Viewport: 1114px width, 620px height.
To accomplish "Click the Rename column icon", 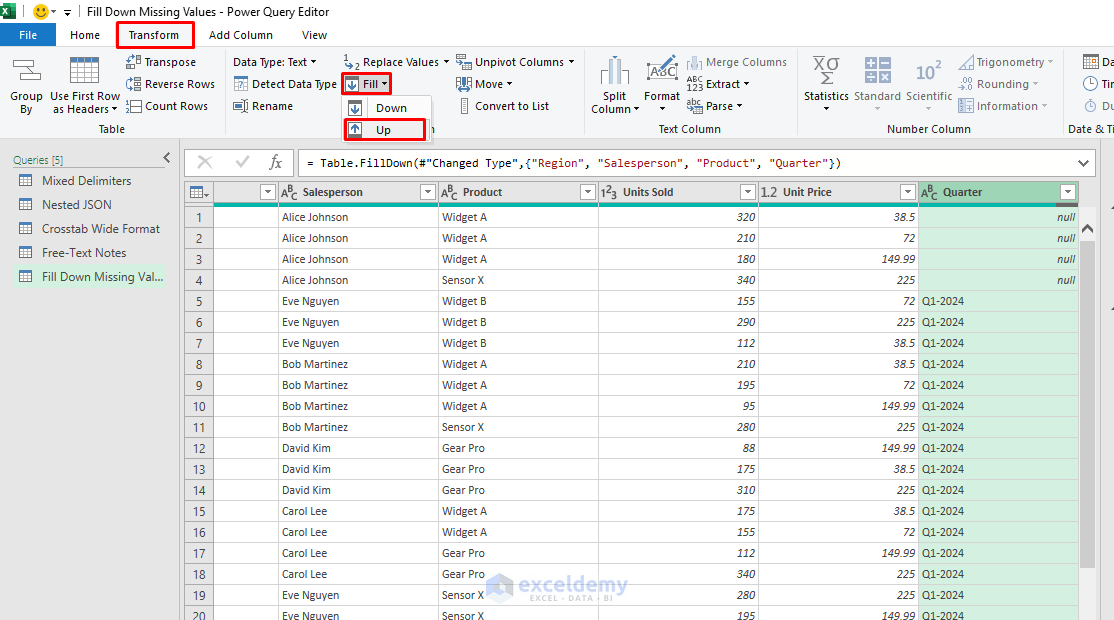I will tap(241, 106).
